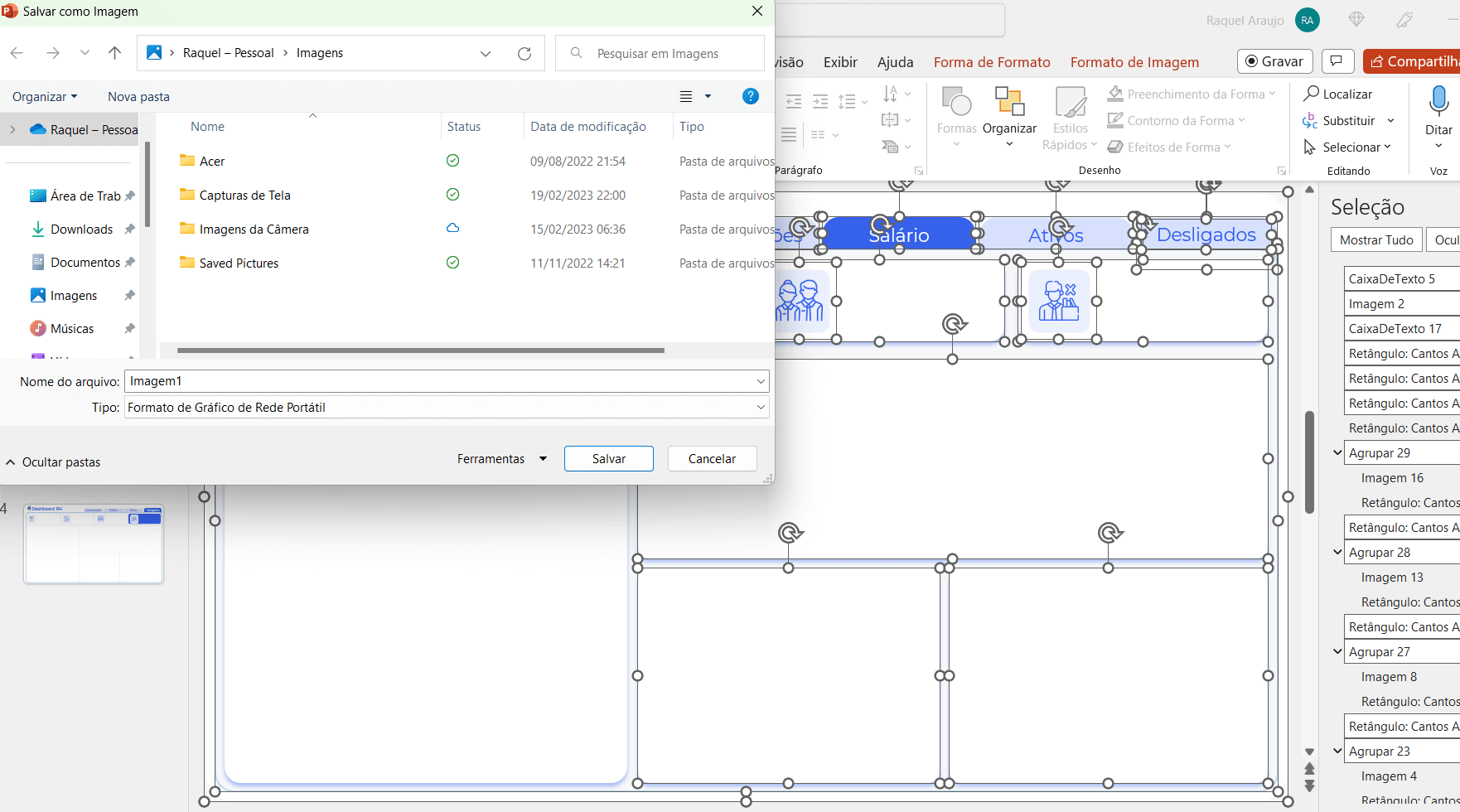
Task: Open the Capturas de Tela folder
Action: 244,196
